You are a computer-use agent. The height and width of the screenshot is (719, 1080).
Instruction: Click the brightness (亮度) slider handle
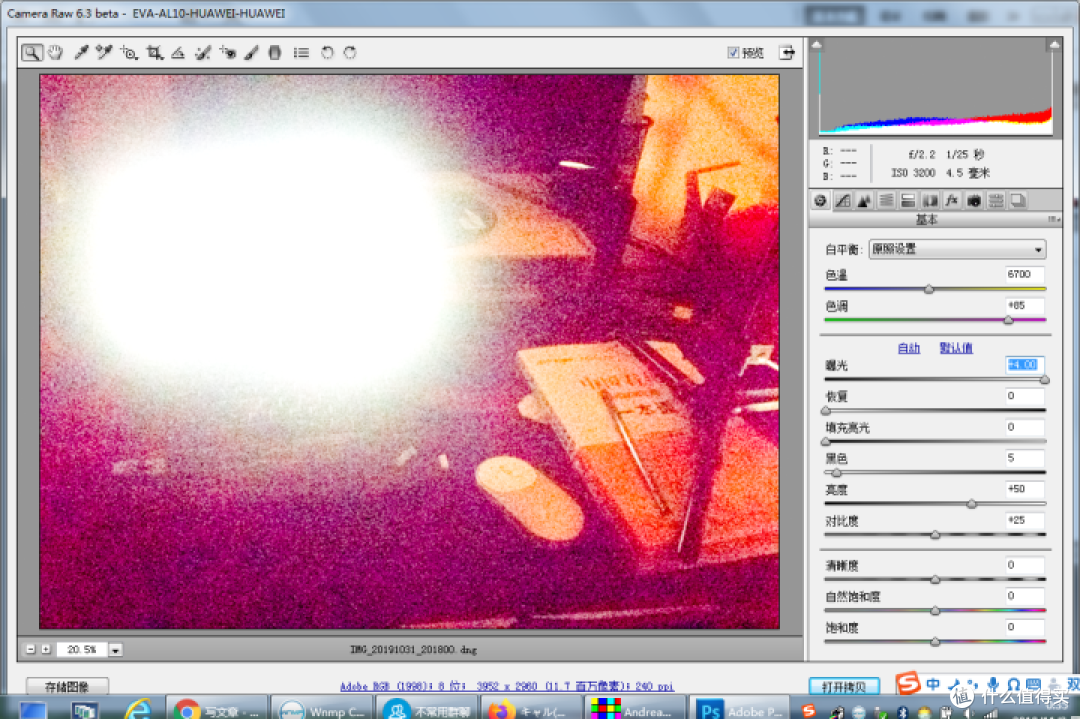click(971, 504)
